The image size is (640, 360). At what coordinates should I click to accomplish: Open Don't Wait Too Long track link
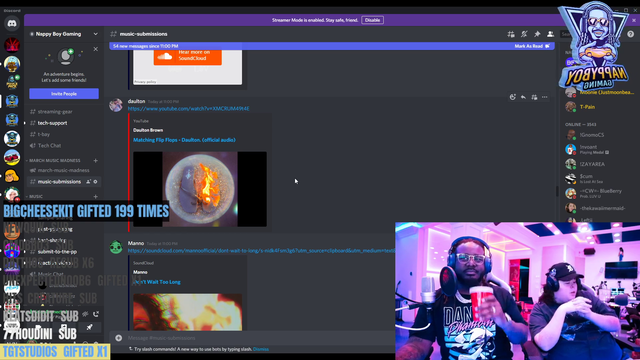pyautogui.click(x=157, y=282)
